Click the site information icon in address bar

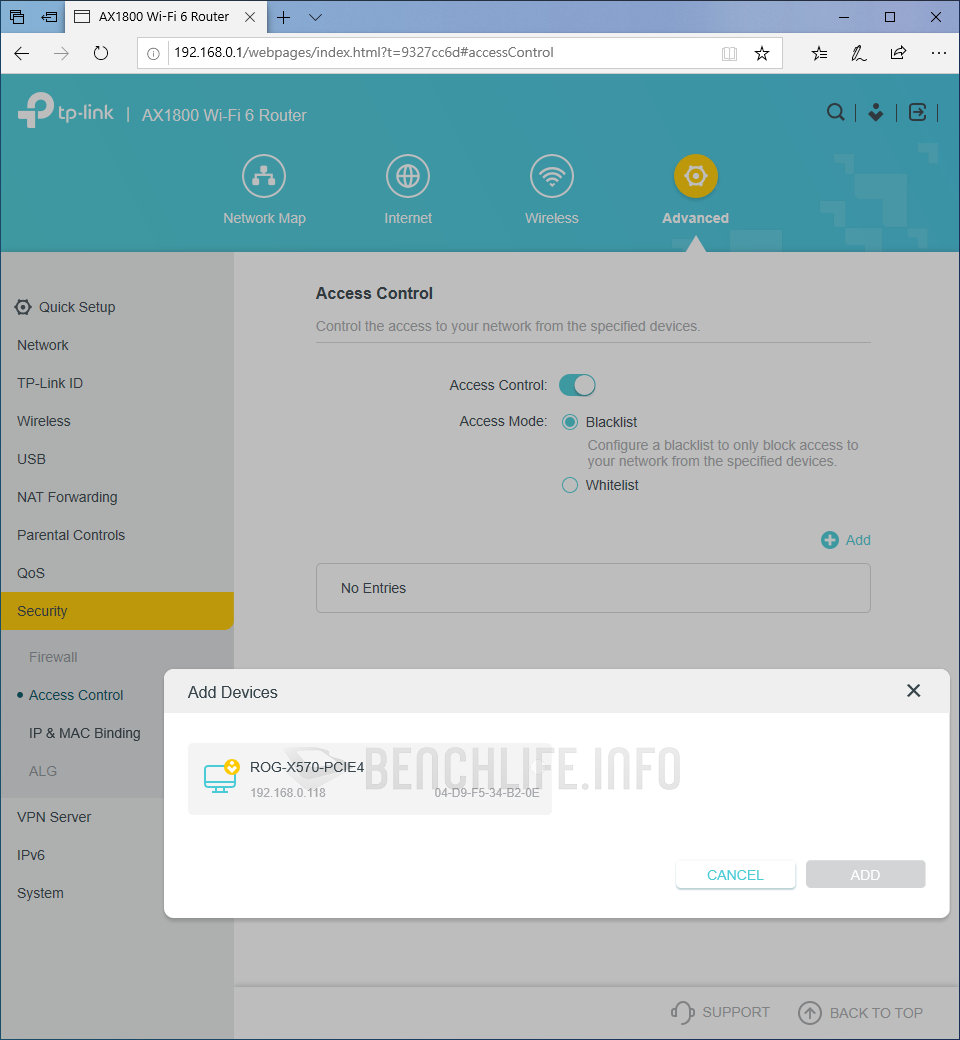pyautogui.click(x=153, y=54)
